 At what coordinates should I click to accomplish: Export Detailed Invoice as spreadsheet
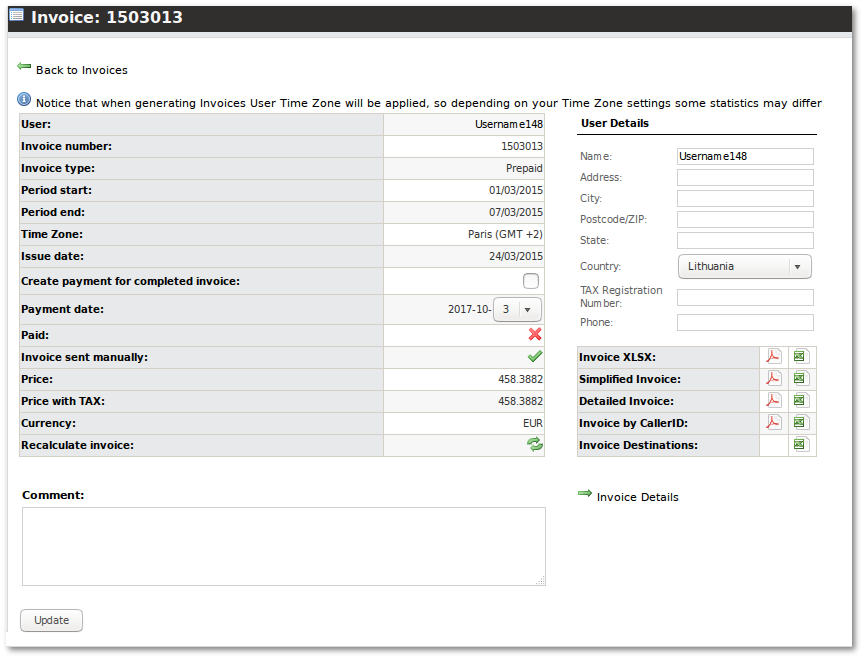pos(800,401)
